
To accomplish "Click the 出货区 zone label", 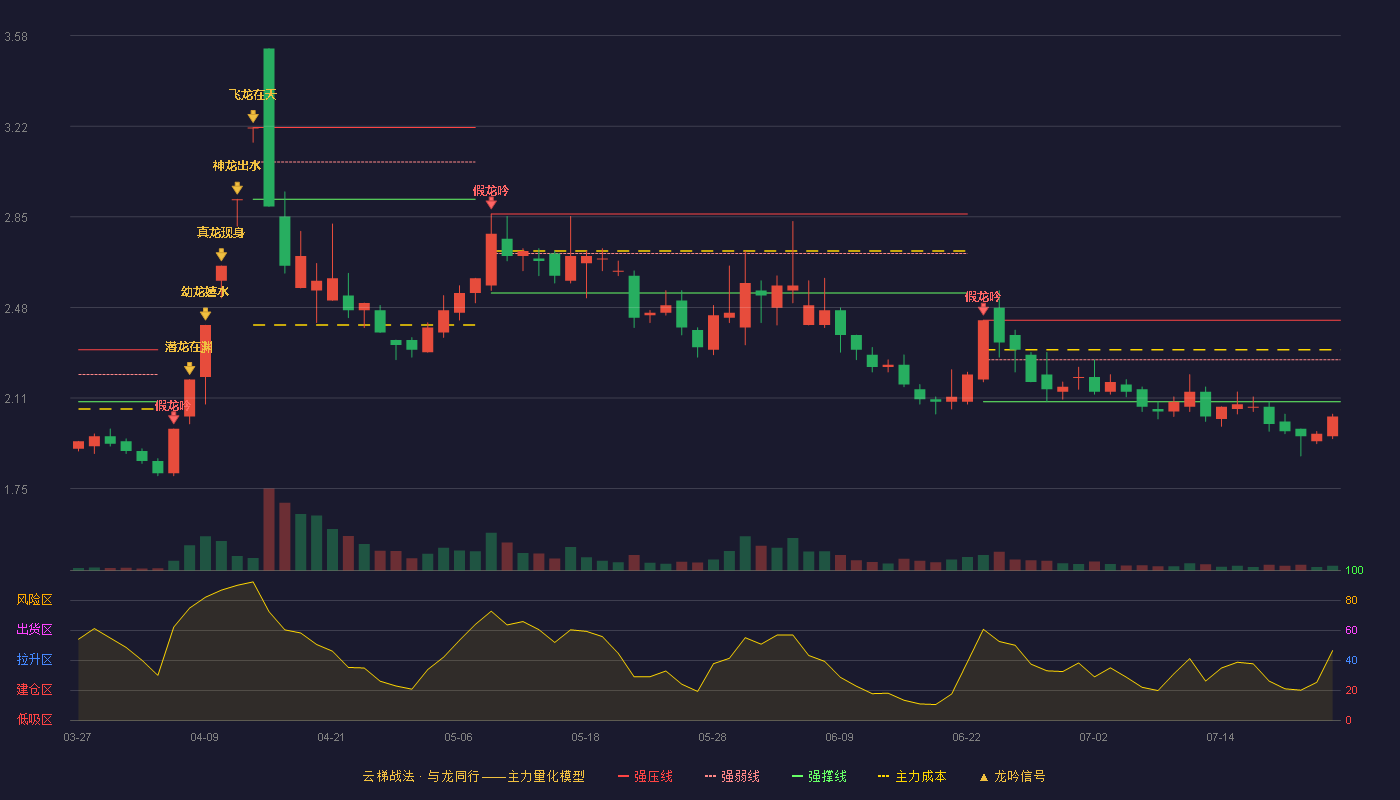I will (35, 630).
